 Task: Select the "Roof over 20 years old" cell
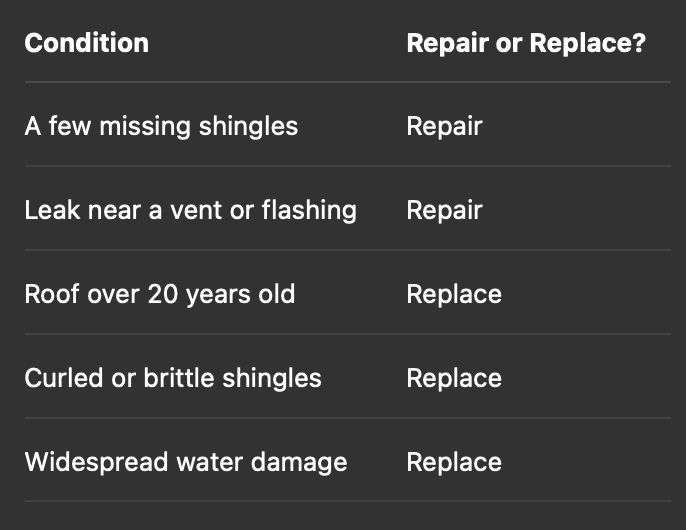tap(160, 294)
